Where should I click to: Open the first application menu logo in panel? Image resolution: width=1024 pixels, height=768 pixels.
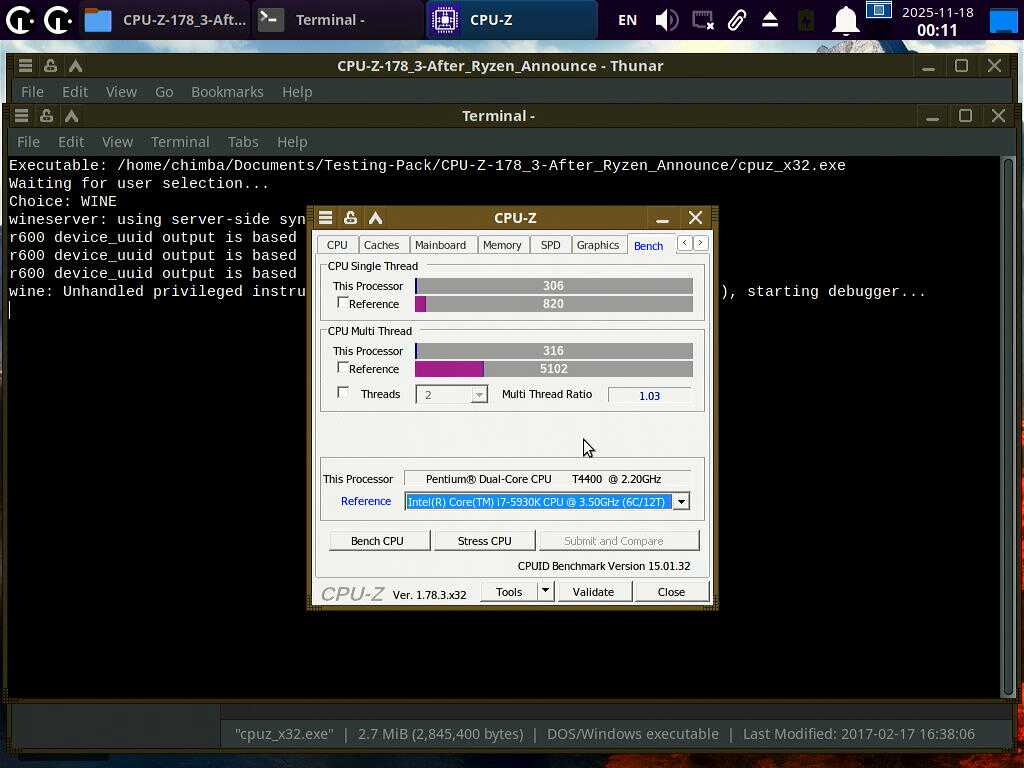(20, 20)
